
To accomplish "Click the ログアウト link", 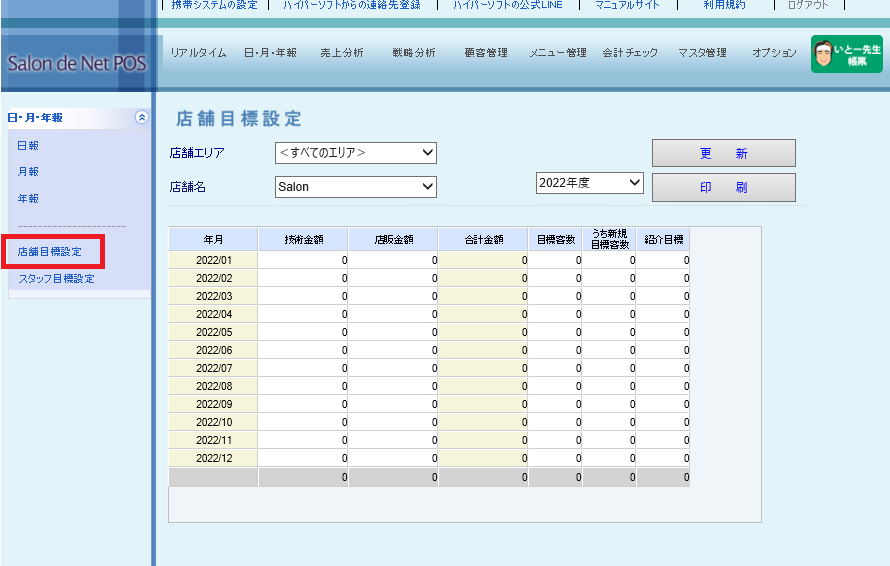I will (x=808, y=5).
